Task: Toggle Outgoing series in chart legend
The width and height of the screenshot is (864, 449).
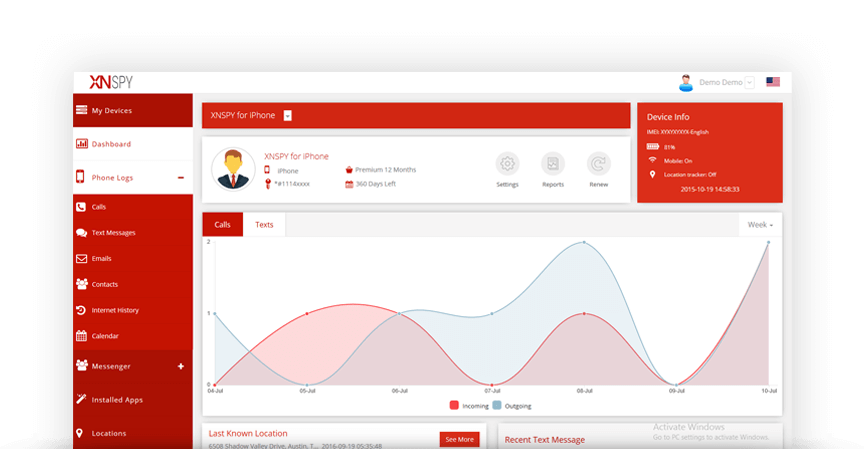Action: [x=513, y=406]
